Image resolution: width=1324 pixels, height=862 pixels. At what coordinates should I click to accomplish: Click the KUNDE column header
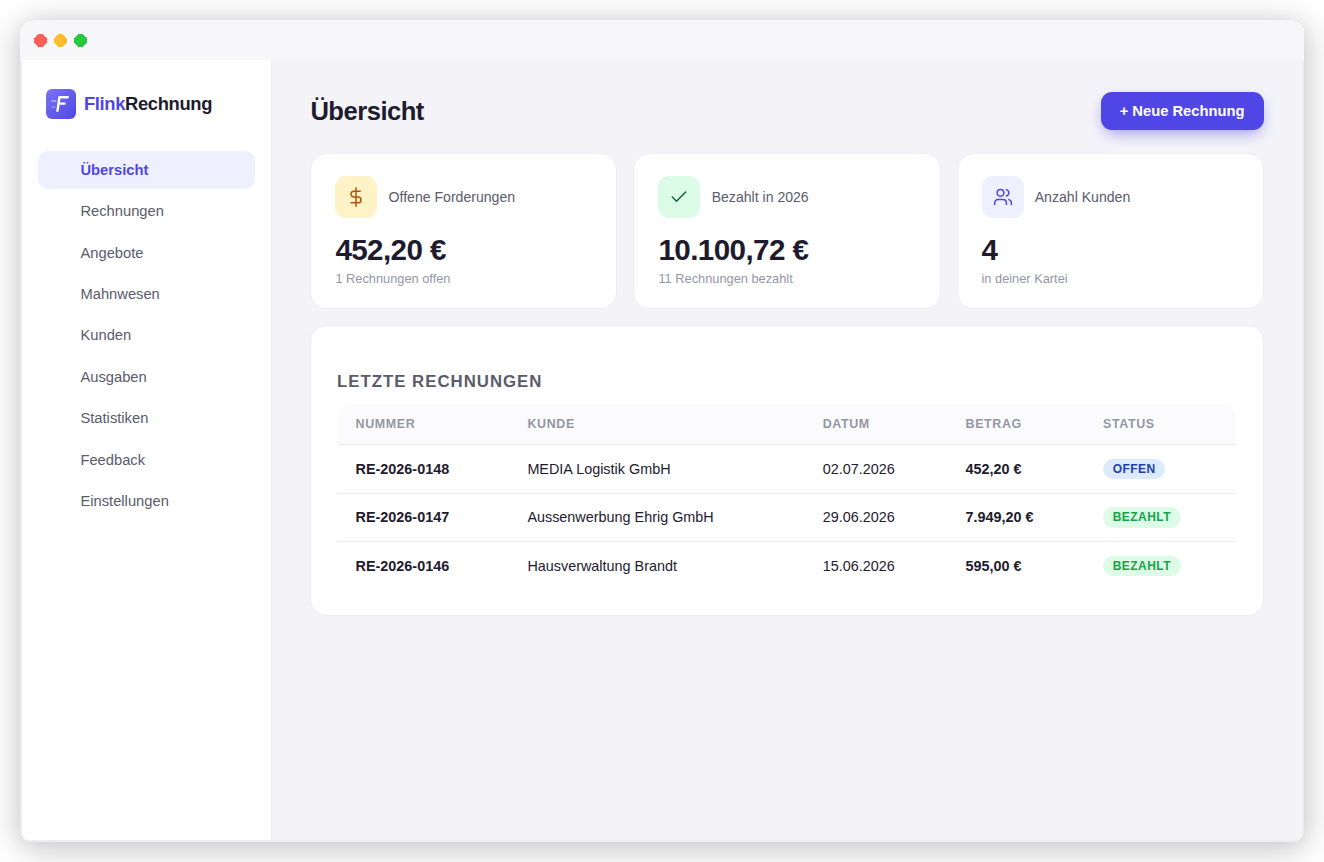coord(551,424)
